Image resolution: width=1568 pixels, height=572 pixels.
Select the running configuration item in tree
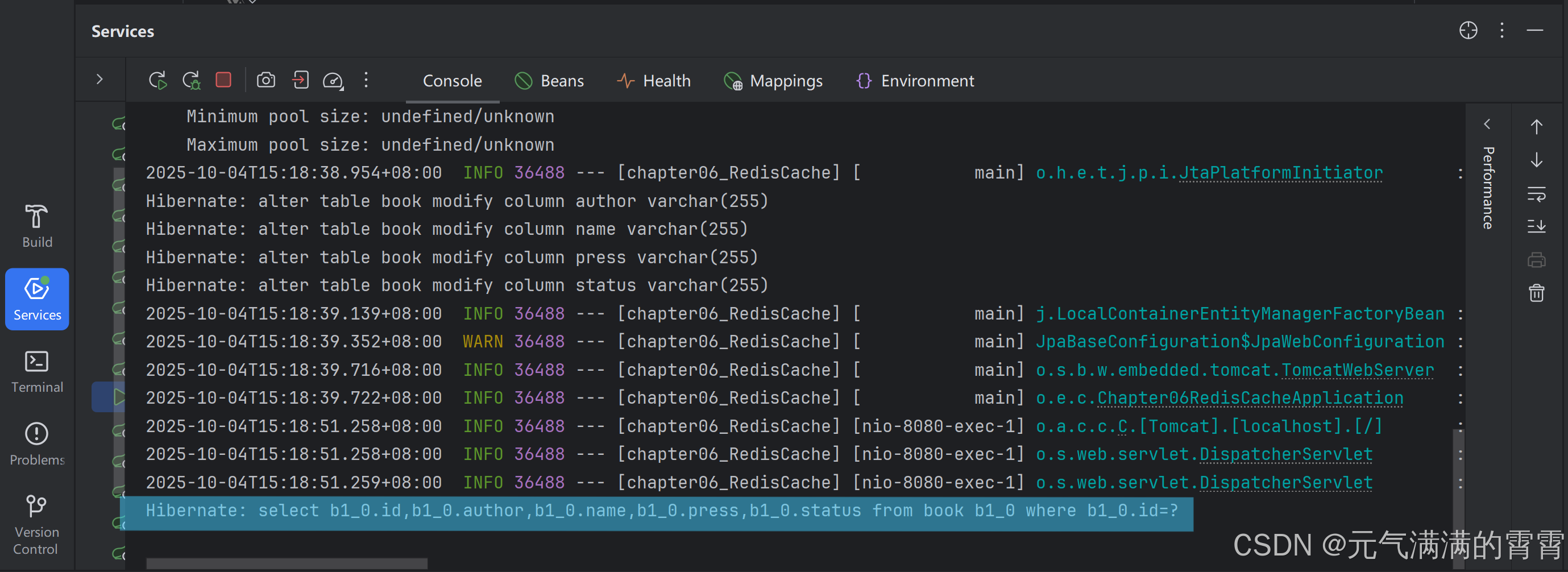pos(109,397)
